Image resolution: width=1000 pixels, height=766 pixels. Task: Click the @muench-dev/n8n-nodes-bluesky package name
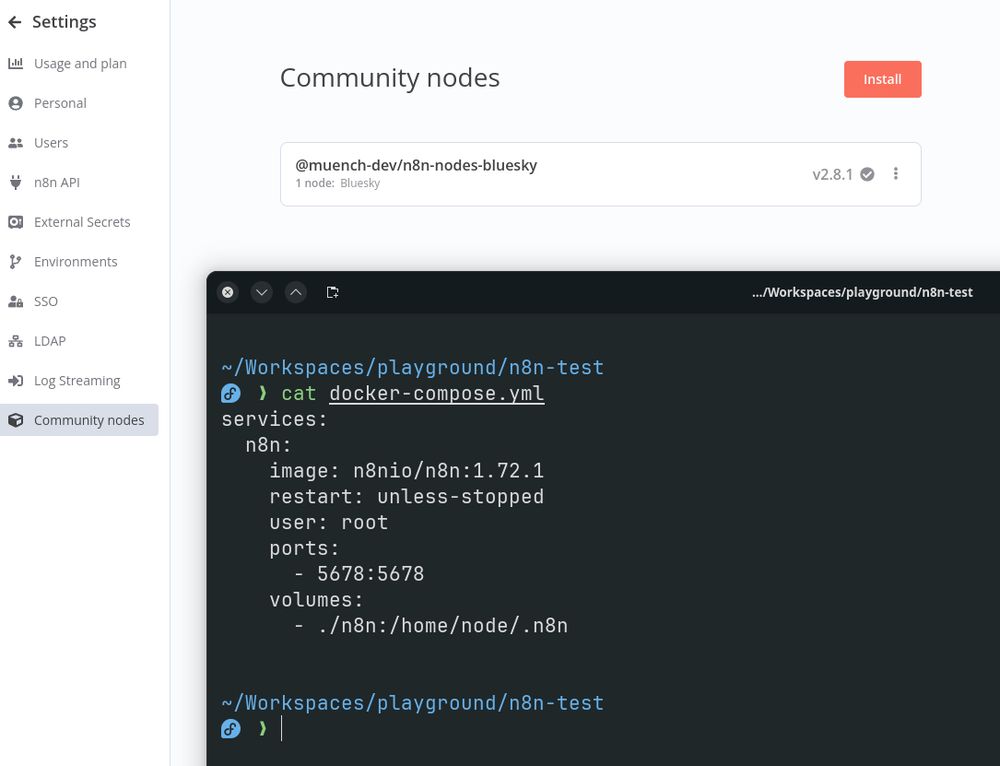[x=416, y=165]
